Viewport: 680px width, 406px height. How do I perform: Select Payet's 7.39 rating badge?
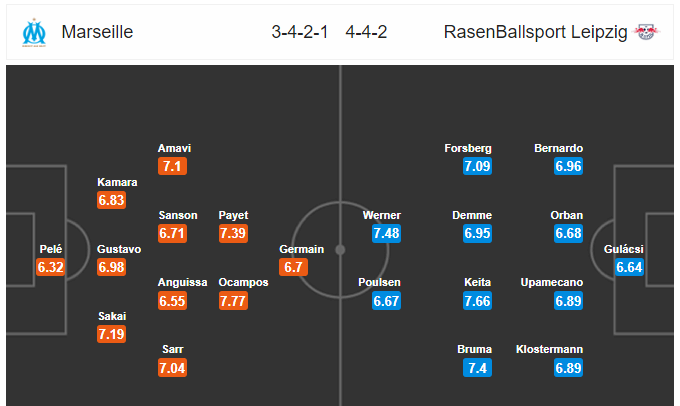pyautogui.click(x=233, y=233)
